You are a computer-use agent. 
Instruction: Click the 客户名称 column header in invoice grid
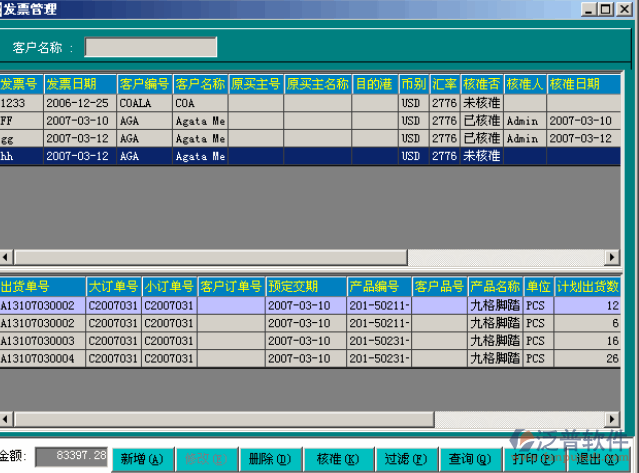point(200,84)
